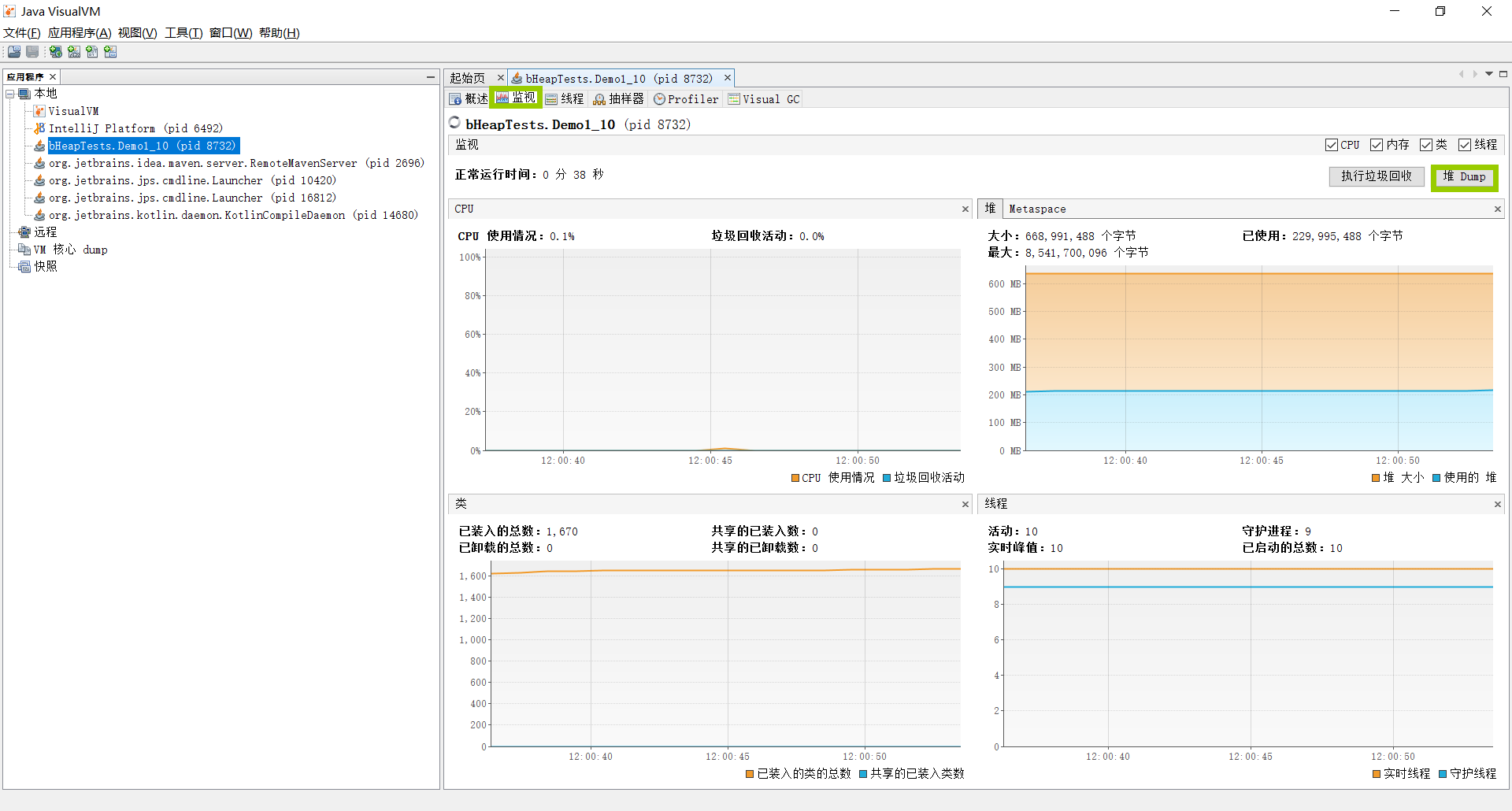
Task: Click the Java icon of Launcher pid 10420
Action: 39,180
